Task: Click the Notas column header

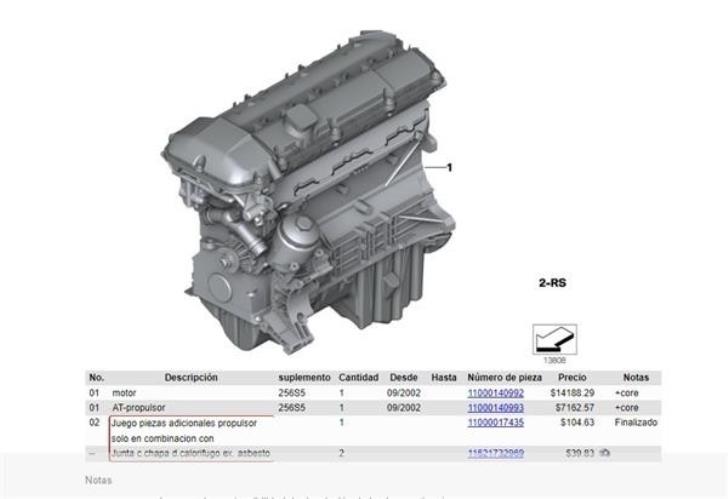Action: coord(636,377)
